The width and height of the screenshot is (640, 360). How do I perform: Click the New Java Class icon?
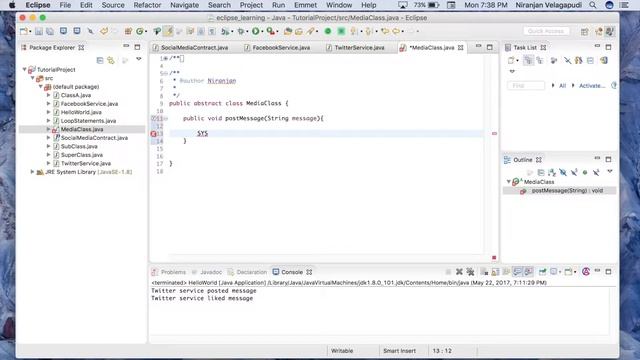[140, 31]
